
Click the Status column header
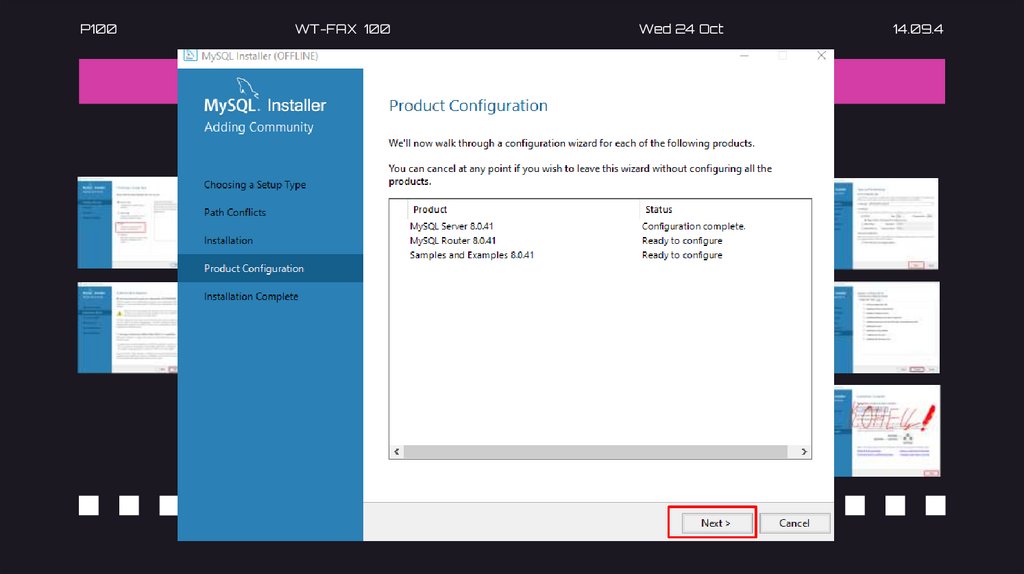point(725,210)
